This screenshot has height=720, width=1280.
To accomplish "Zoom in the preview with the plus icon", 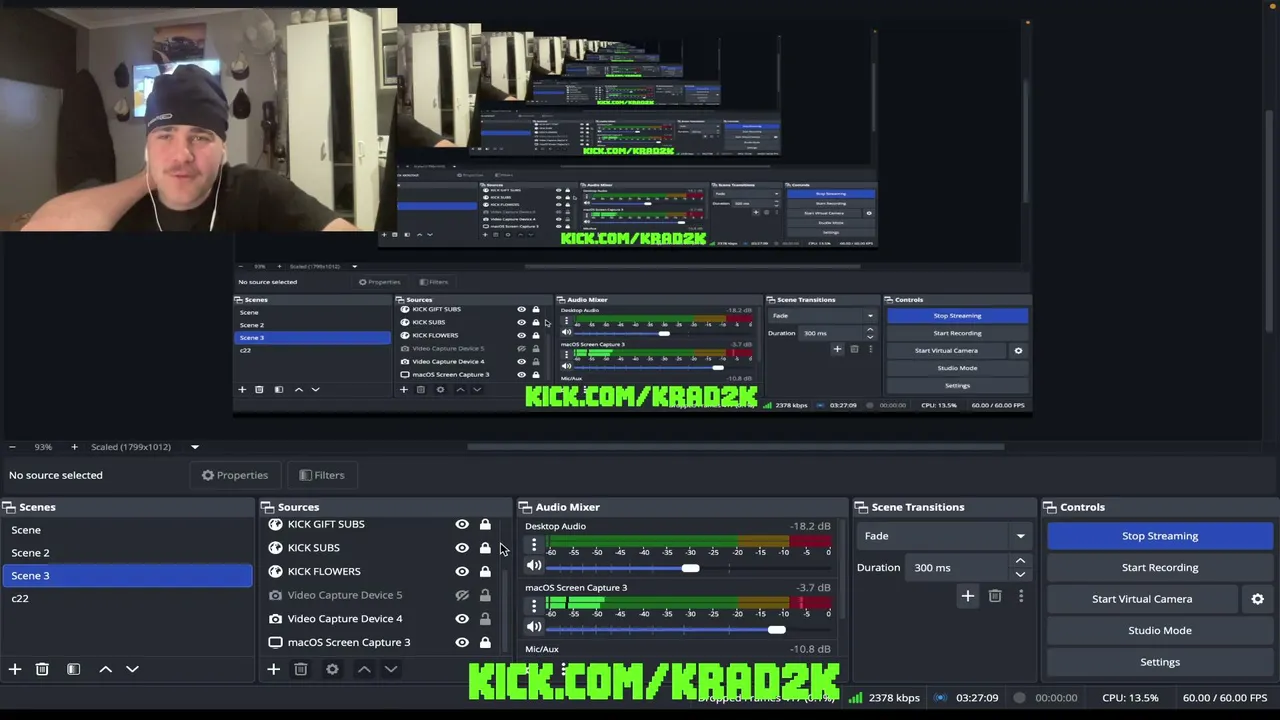I will click(74, 447).
